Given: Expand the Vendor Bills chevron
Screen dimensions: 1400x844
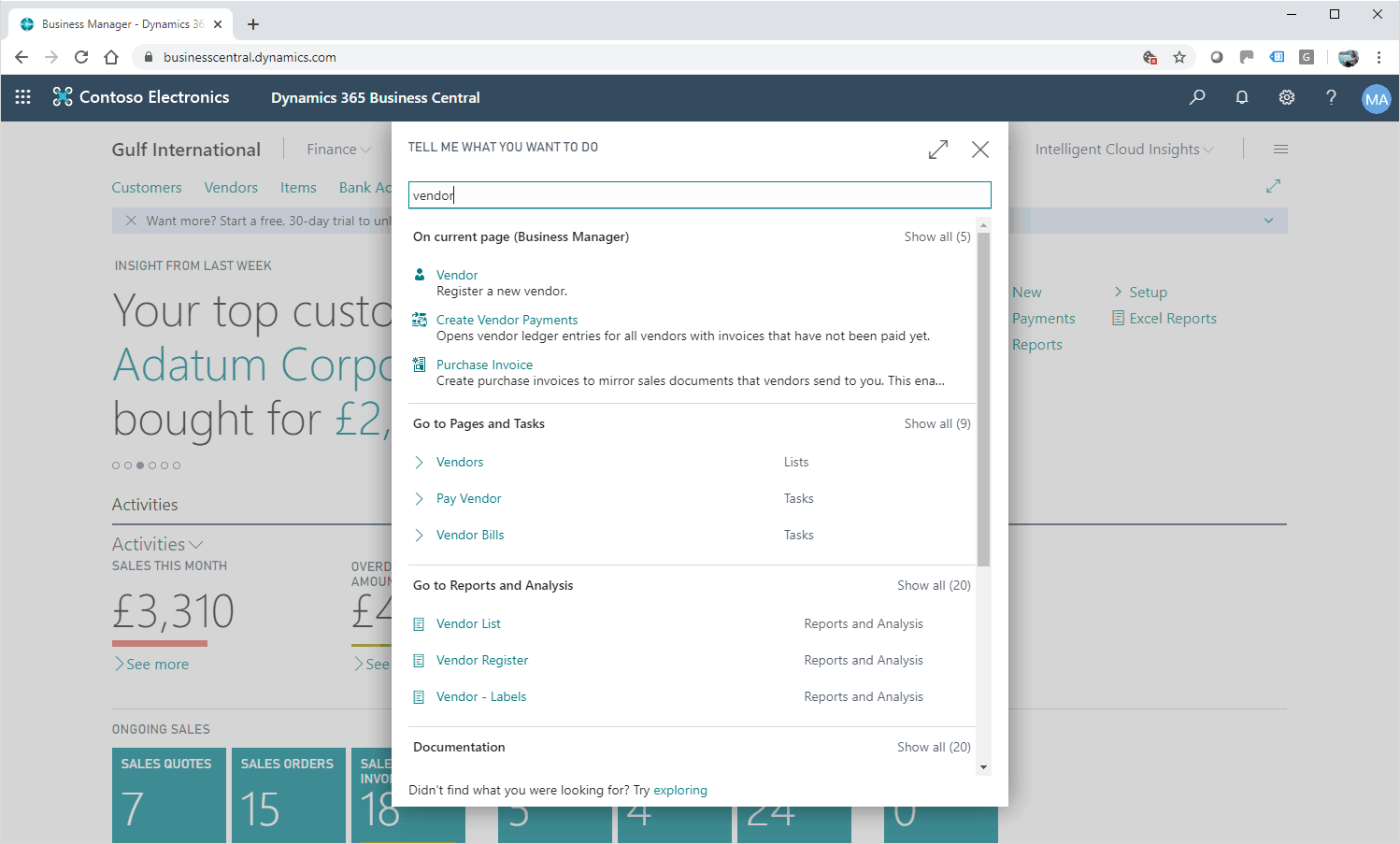Looking at the screenshot, I should [x=420, y=536].
